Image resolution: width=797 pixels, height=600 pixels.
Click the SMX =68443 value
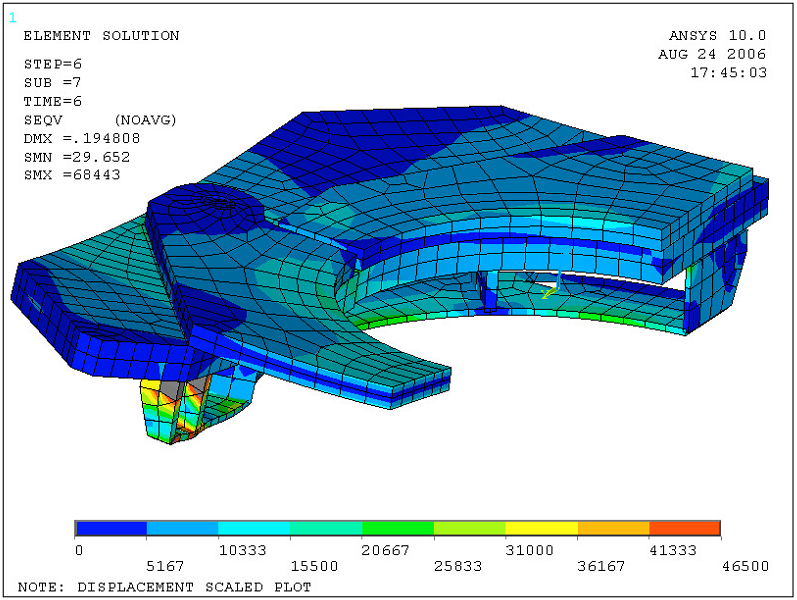72,175
